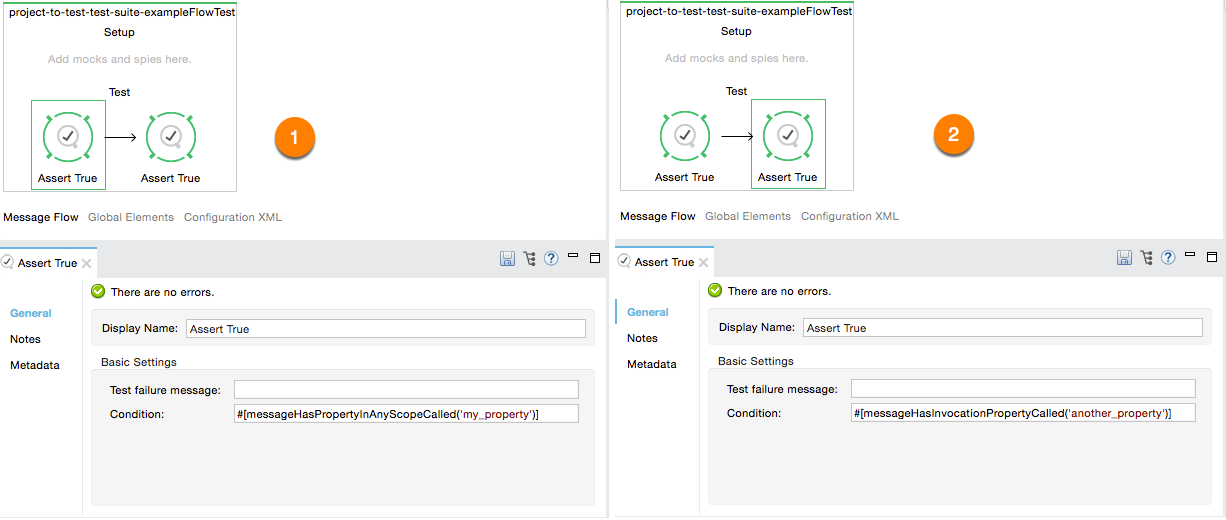Screen dimensions: 1226x520
Task: Open the help question-mark icon in panel 2
Action: click(1168, 258)
